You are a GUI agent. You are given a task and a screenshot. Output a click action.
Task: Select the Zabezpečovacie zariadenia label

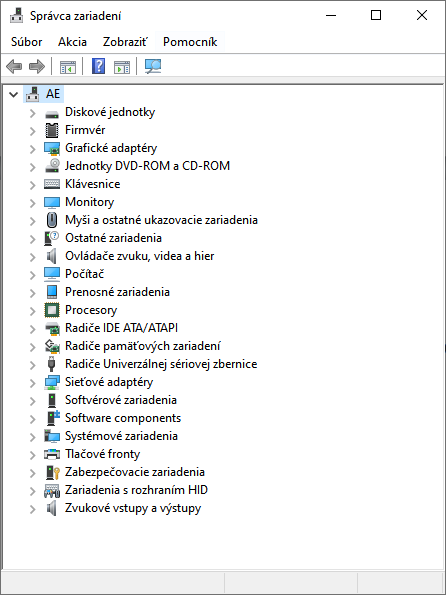click(135, 472)
